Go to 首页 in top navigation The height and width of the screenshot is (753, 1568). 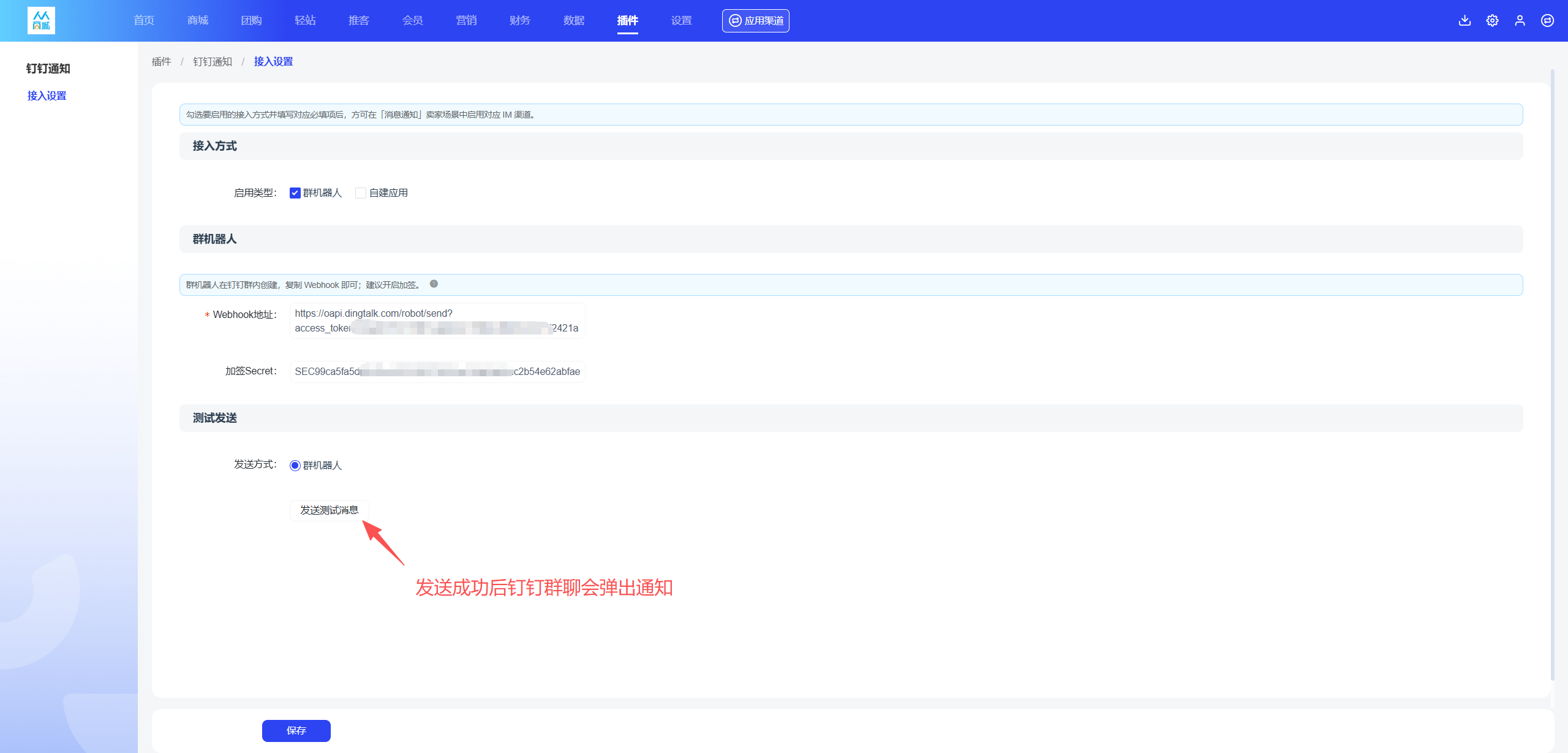click(x=144, y=20)
